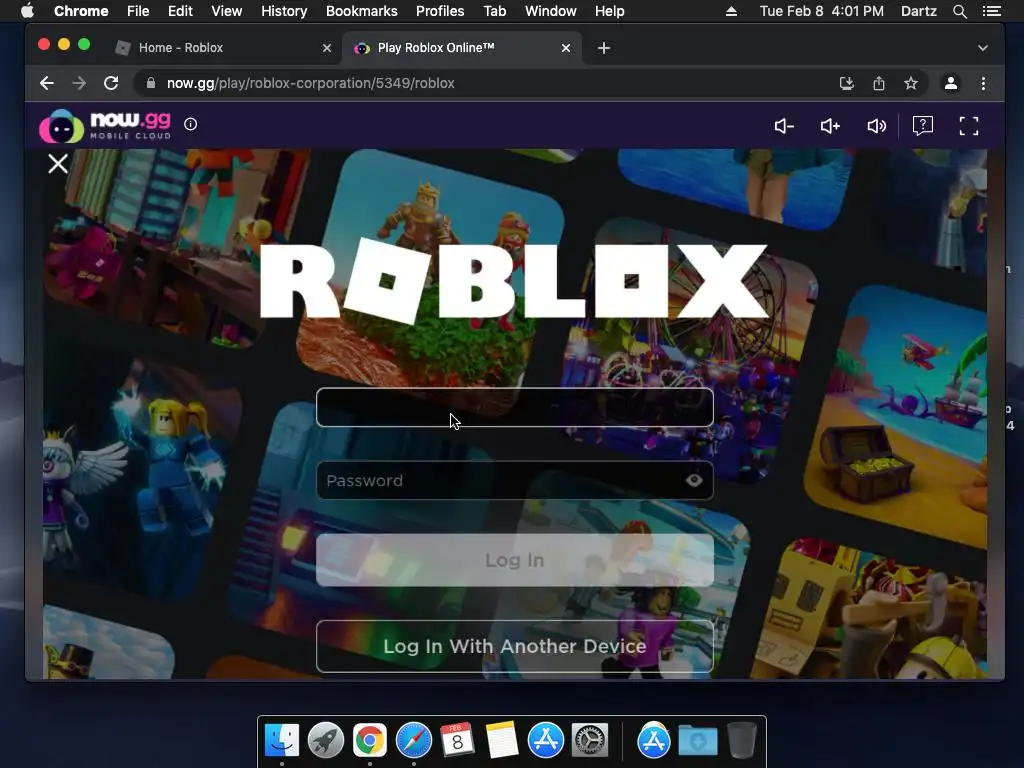Expand the tab search chevron
Image resolution: width=1024 pixels, height=768 pixels.
[983, 48]
